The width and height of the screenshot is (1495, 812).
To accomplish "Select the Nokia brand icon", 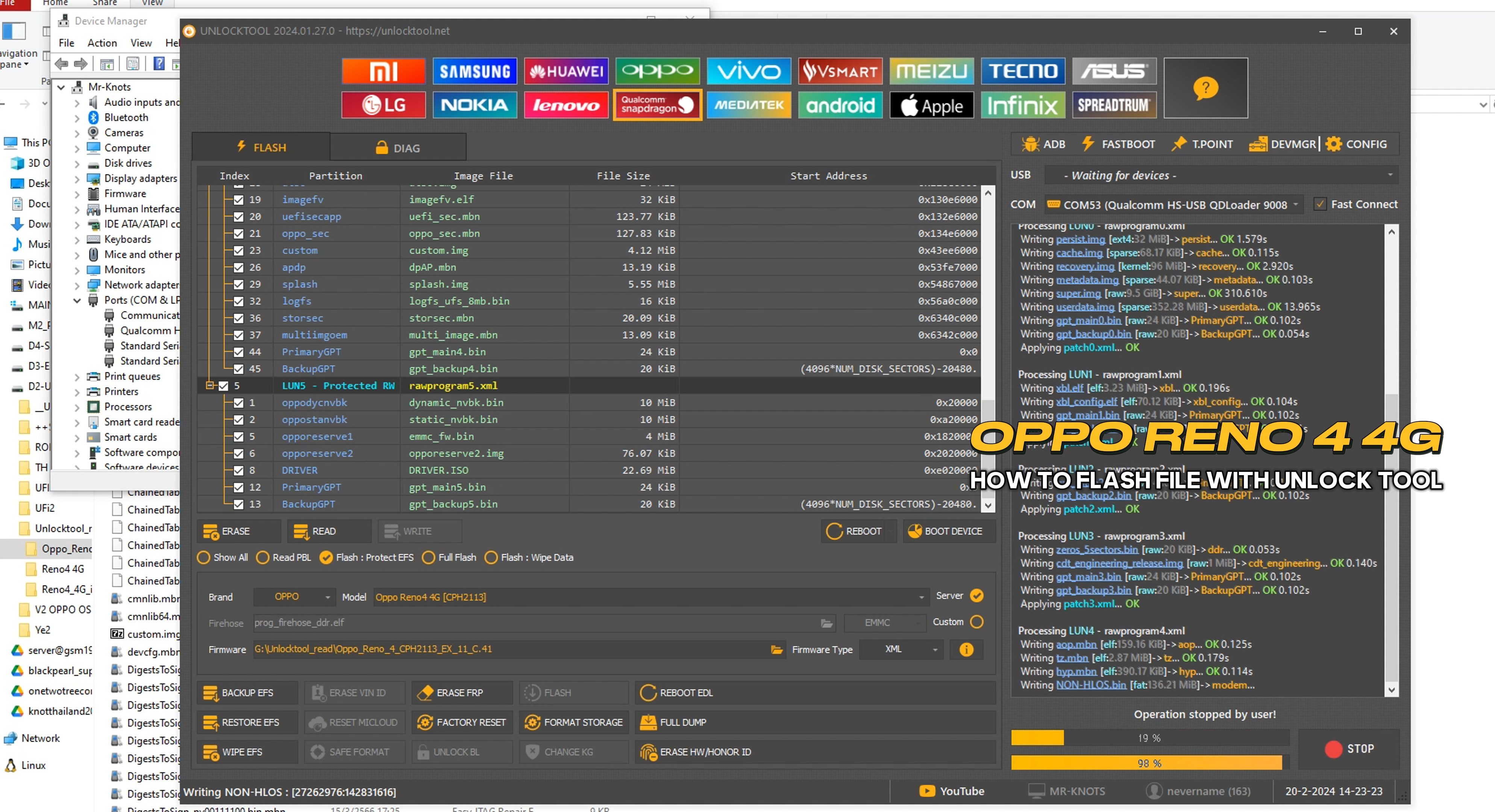I will coord(474,105).
